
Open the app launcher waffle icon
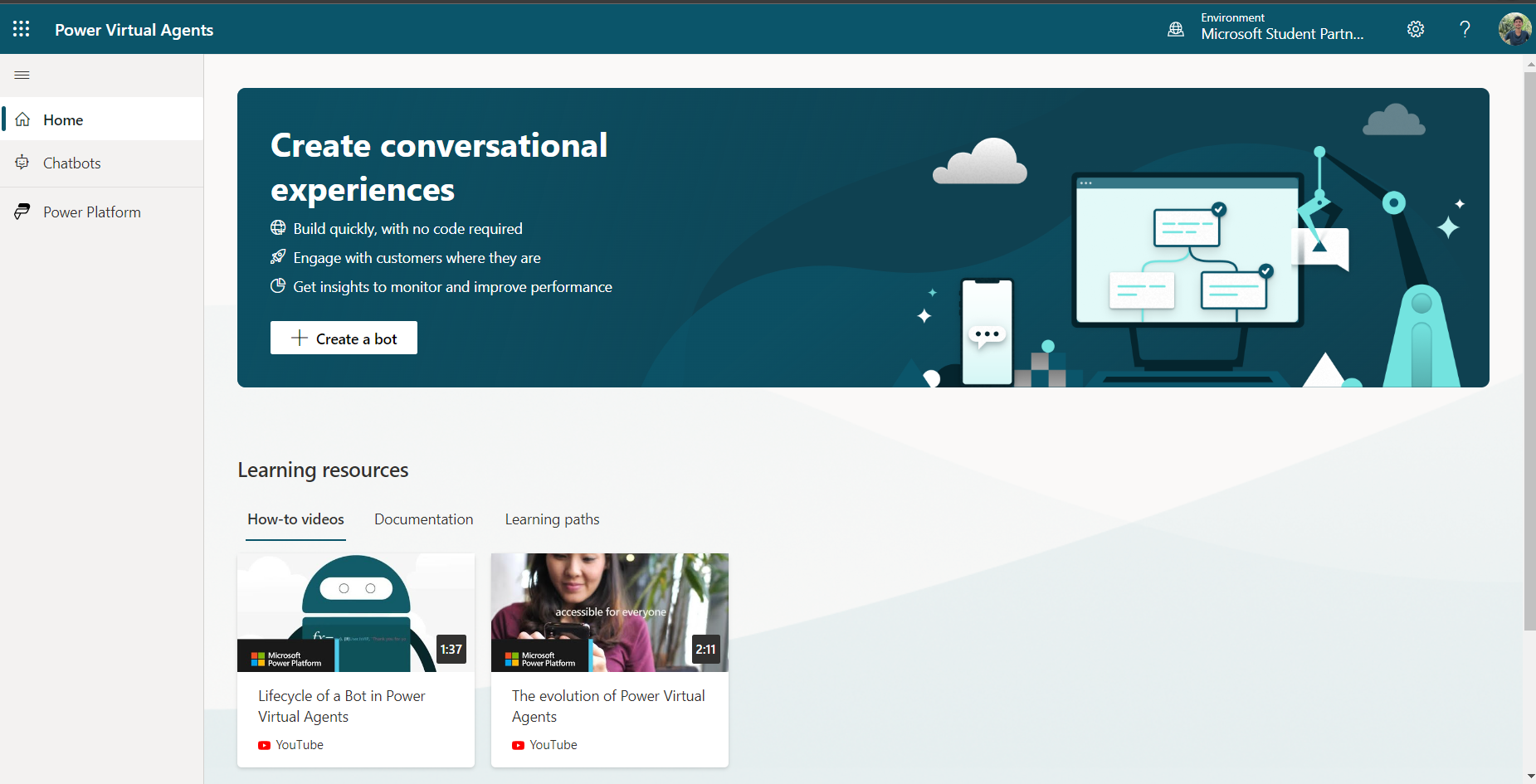point(22,29)
